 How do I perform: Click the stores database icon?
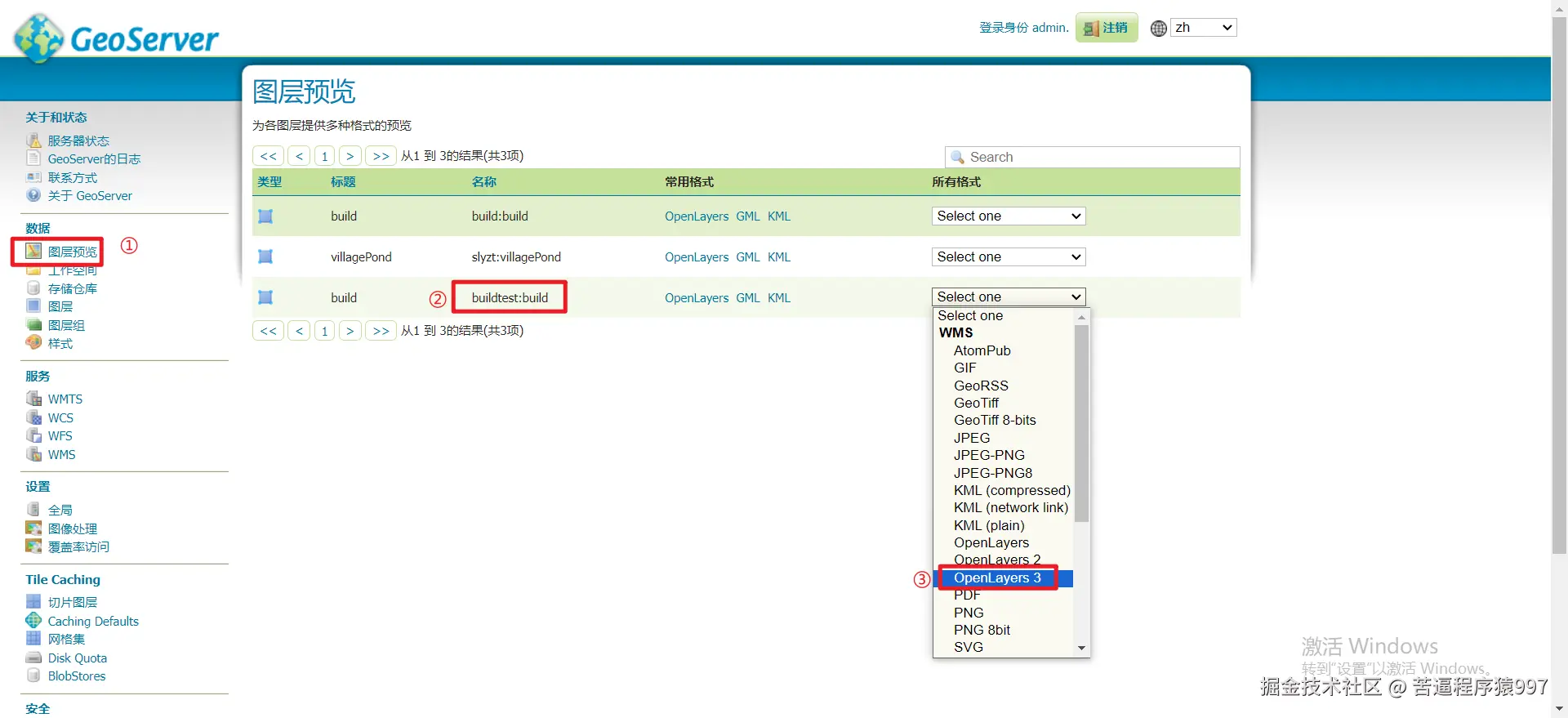click(x=33, y=288)
